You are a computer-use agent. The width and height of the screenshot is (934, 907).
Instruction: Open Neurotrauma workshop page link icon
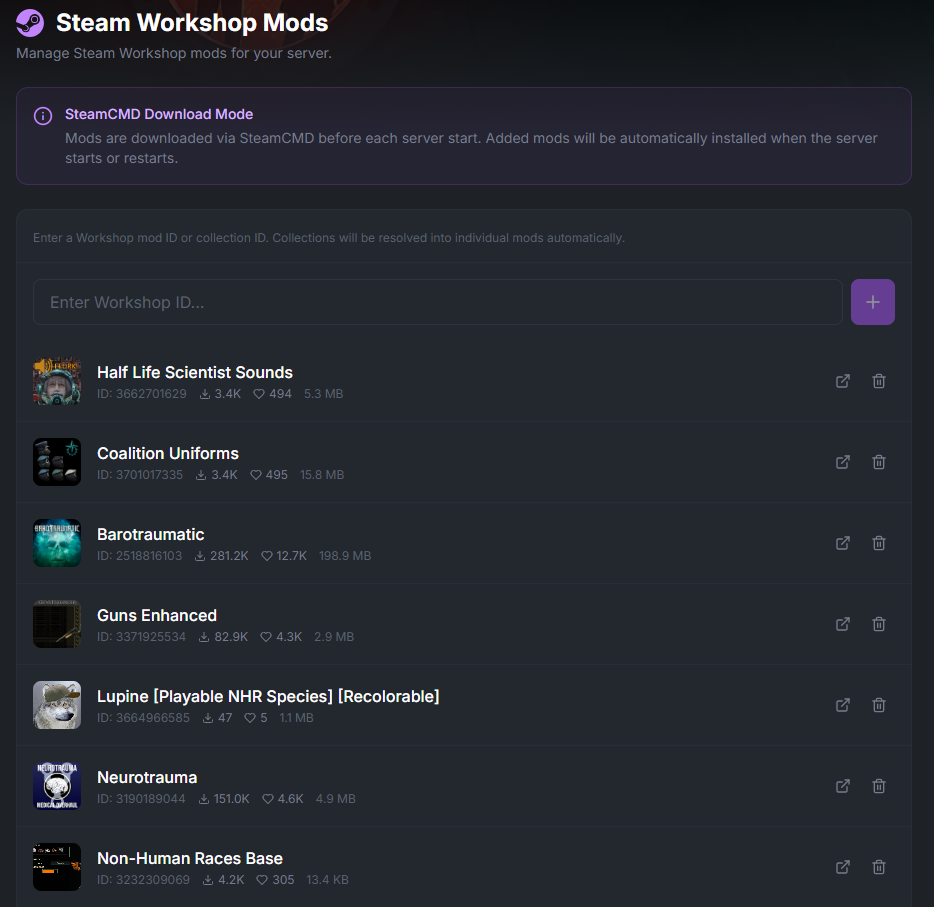(x=843, y=786)
